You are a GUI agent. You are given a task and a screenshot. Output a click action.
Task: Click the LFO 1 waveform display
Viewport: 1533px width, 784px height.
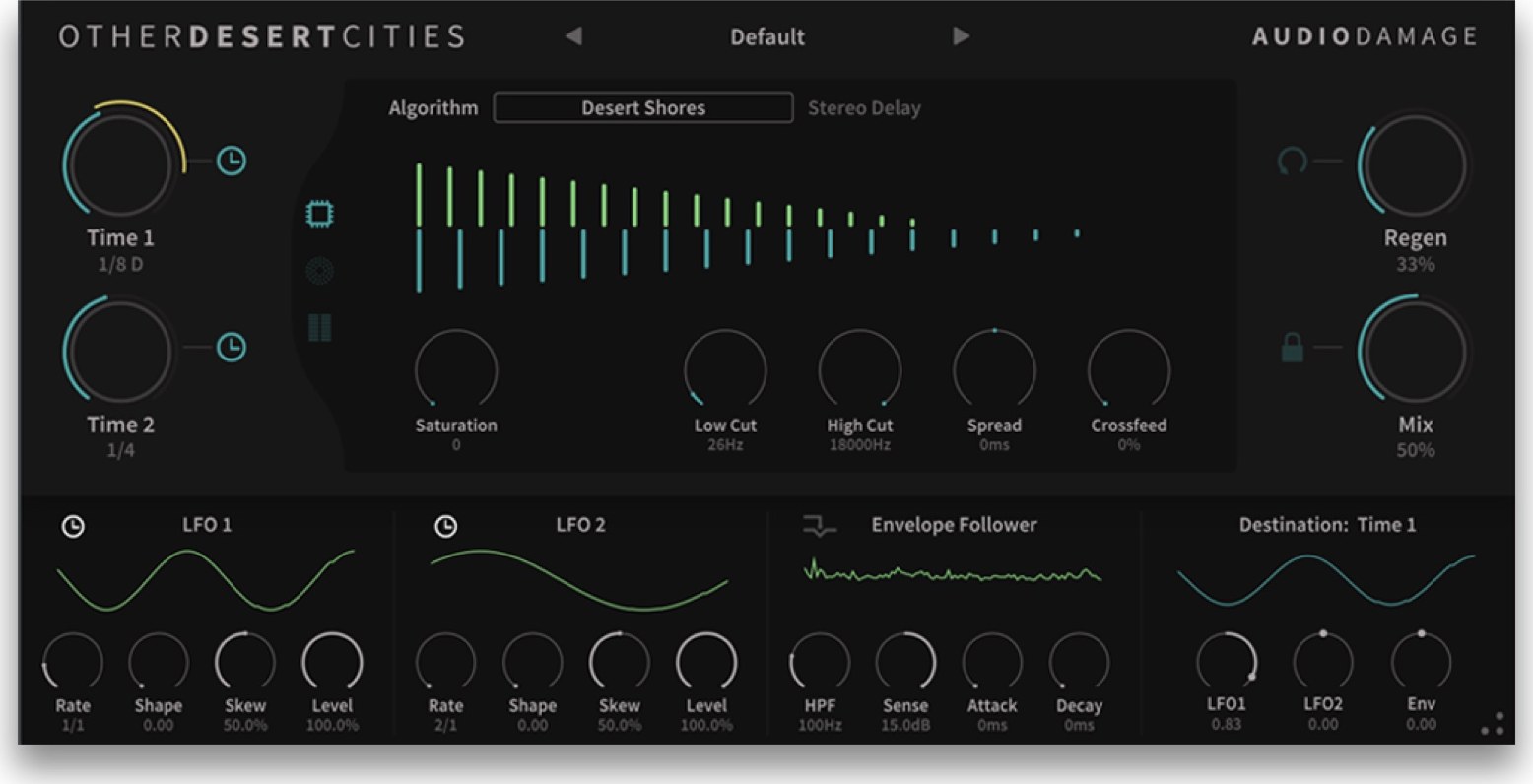coord(206,580)
